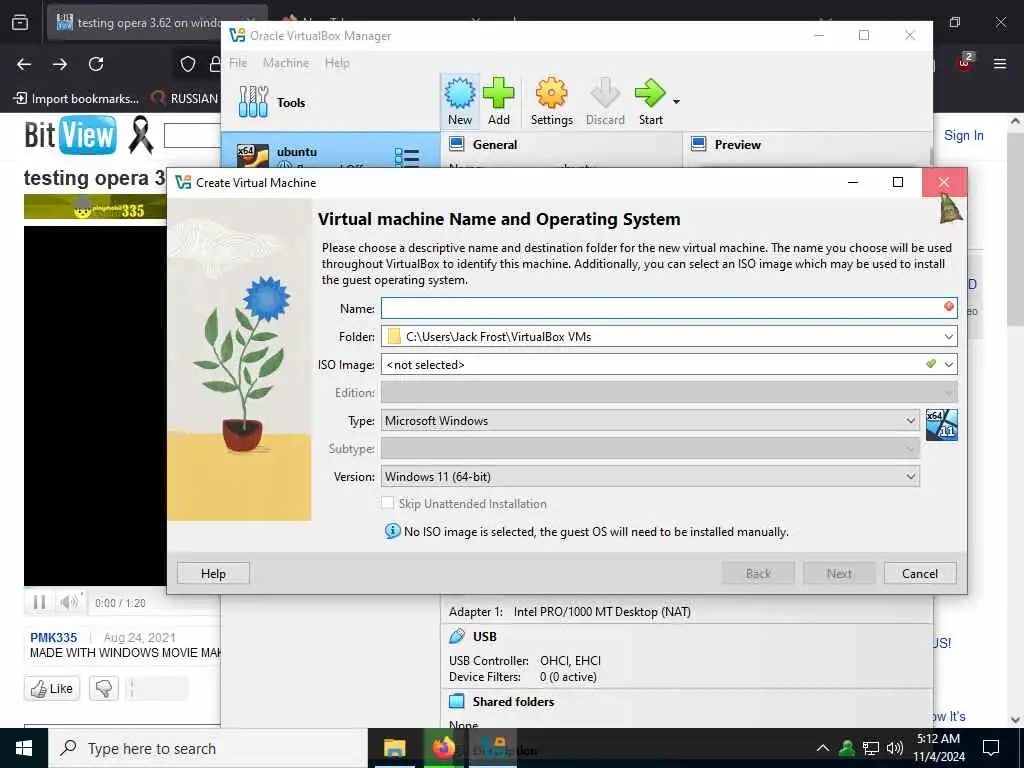Click Sign In link on BitView
Screen dimensions: 1024x768
pyautogui.click(x=963, y=135)
